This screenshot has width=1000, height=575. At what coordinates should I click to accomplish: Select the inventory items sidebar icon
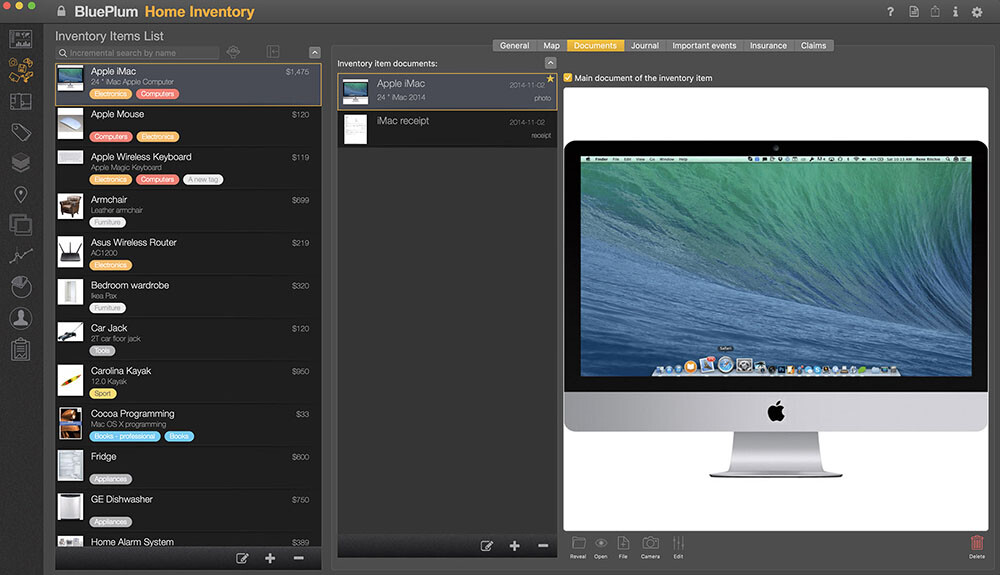(x=20, y=70)
